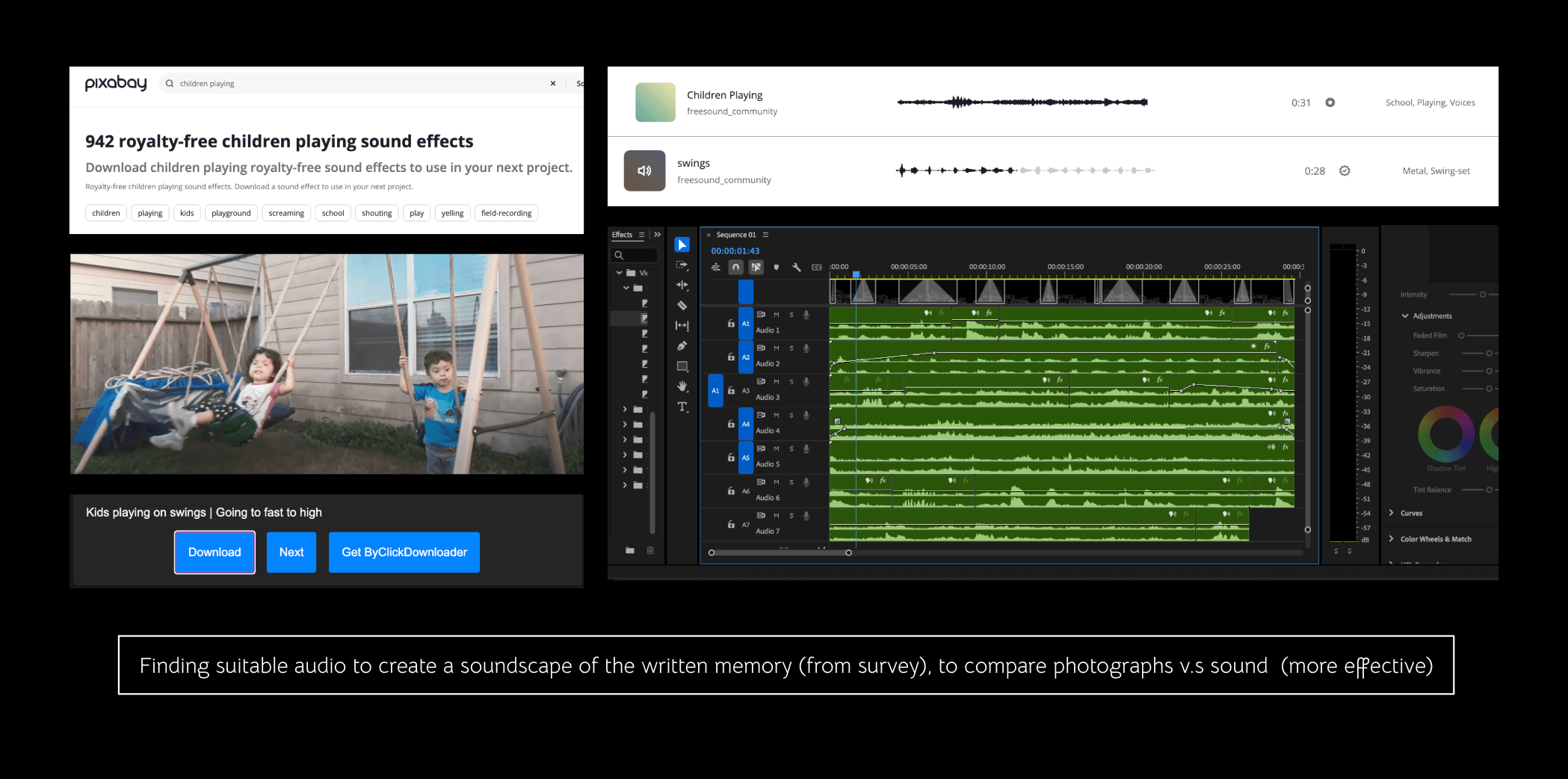Solo the Audio 2 track
Viewport: 1568px width, 779px height.
pos(791,348)
